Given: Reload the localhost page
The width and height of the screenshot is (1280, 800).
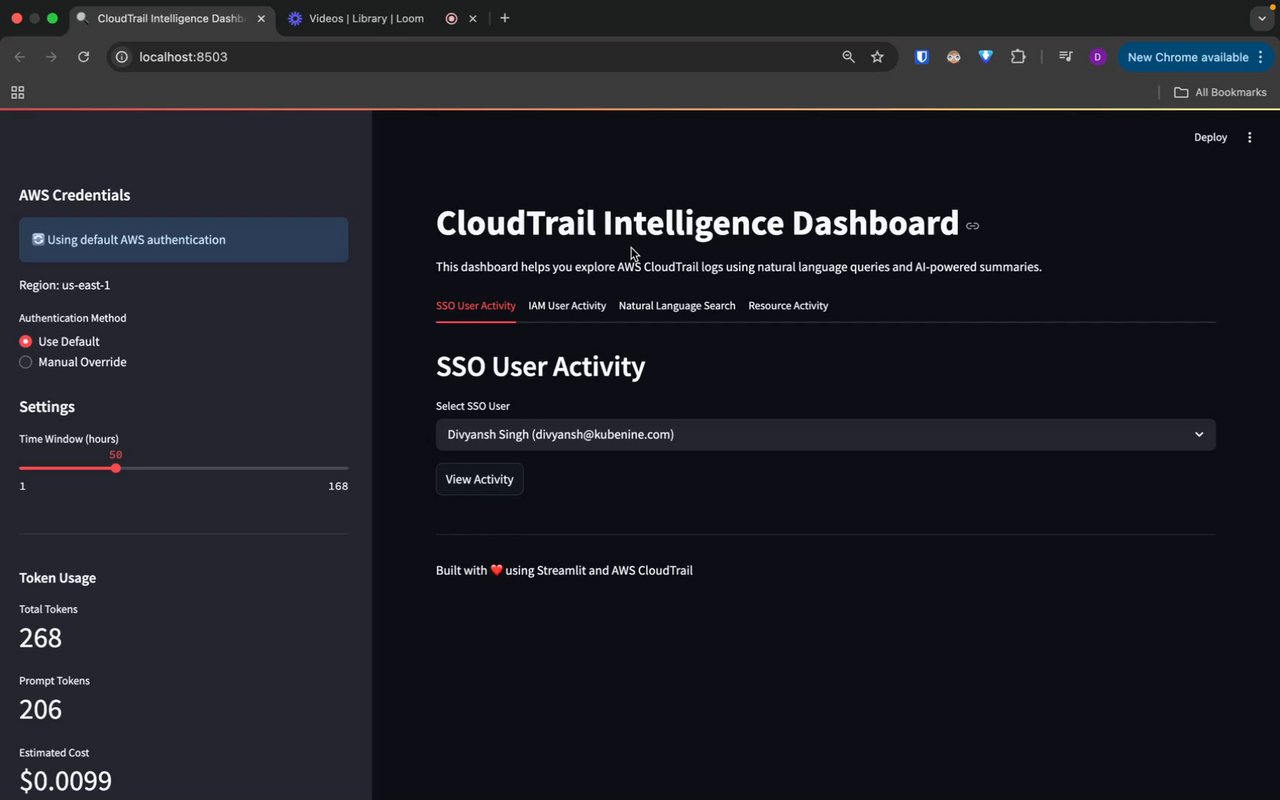Looking at the screenshot, I should (84, 57).
